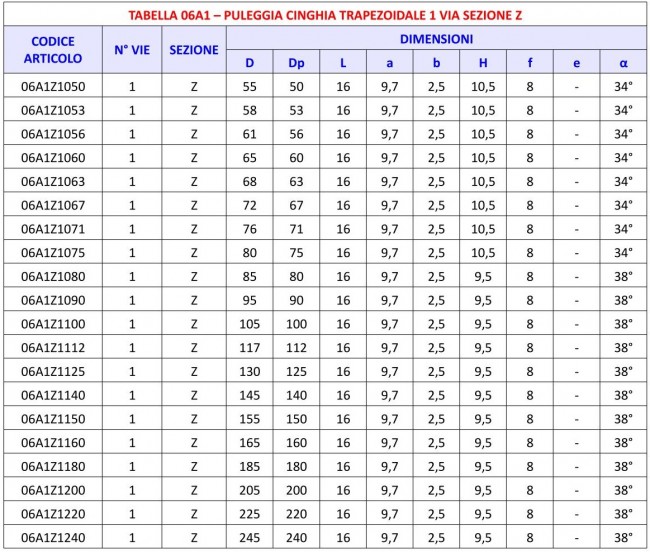
Task: Select article code 06A1Z1160
Action: coord(53,443)
